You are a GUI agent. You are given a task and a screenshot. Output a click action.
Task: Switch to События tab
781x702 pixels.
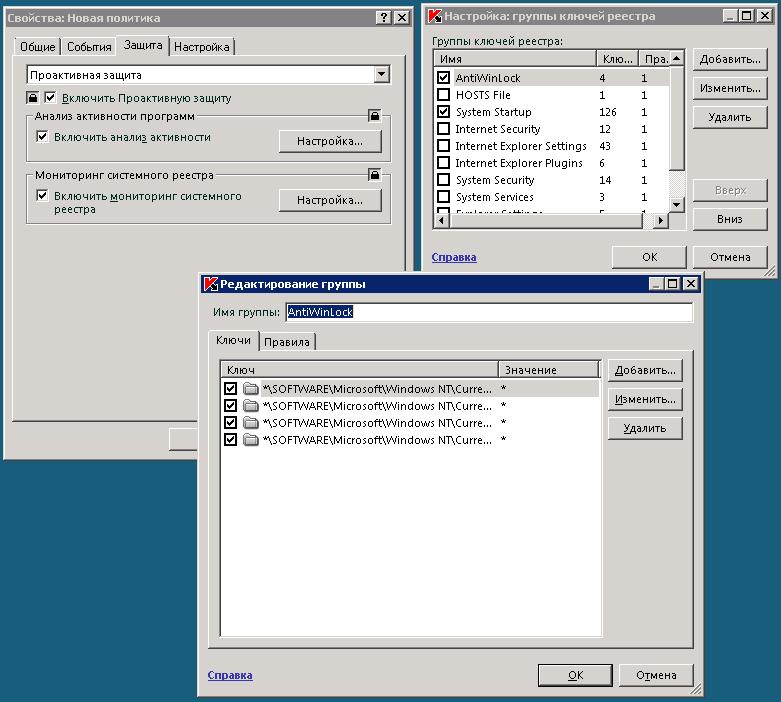(x=89, y=47)
